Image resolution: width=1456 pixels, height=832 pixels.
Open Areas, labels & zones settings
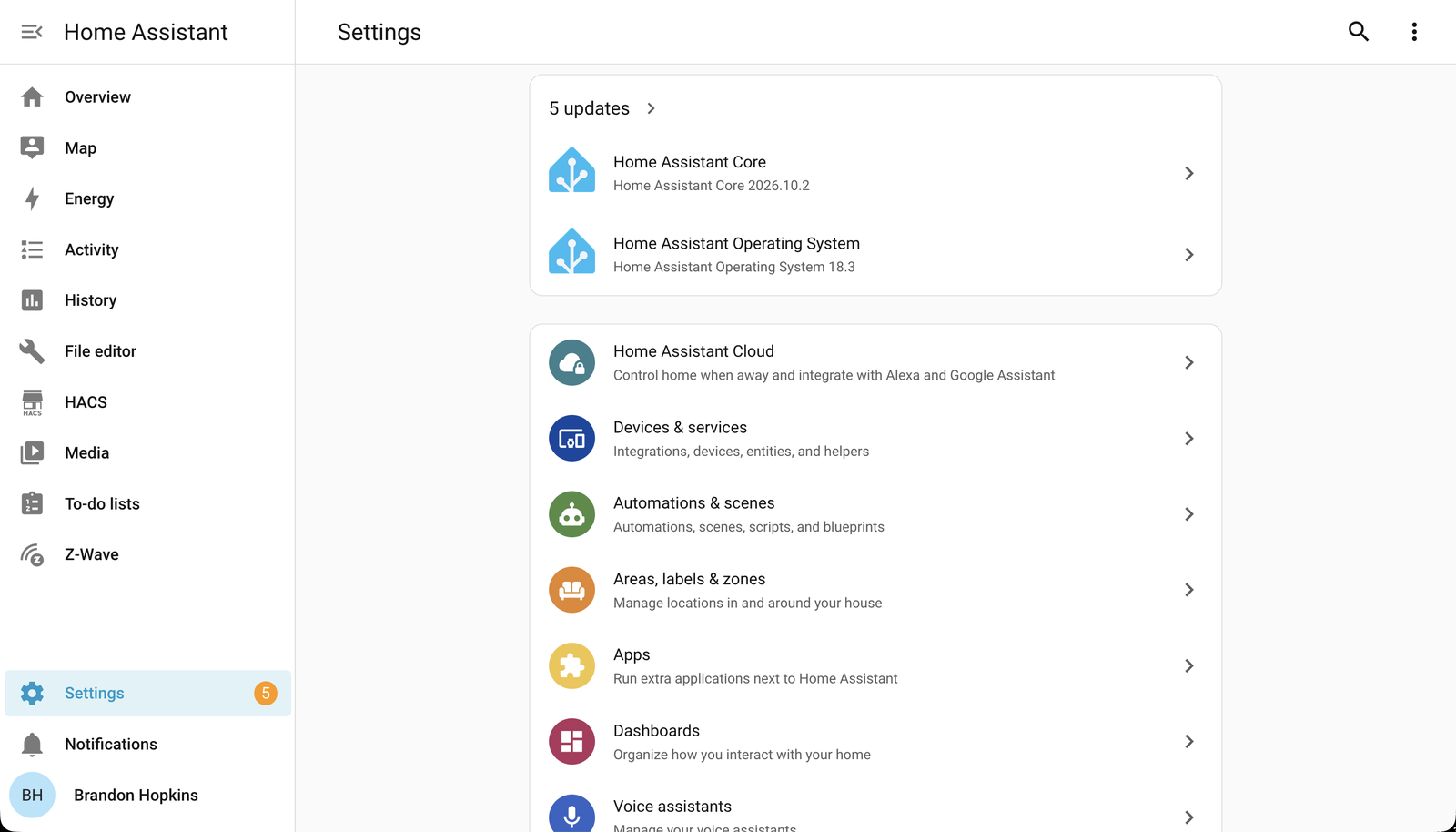tap(875, 590)
